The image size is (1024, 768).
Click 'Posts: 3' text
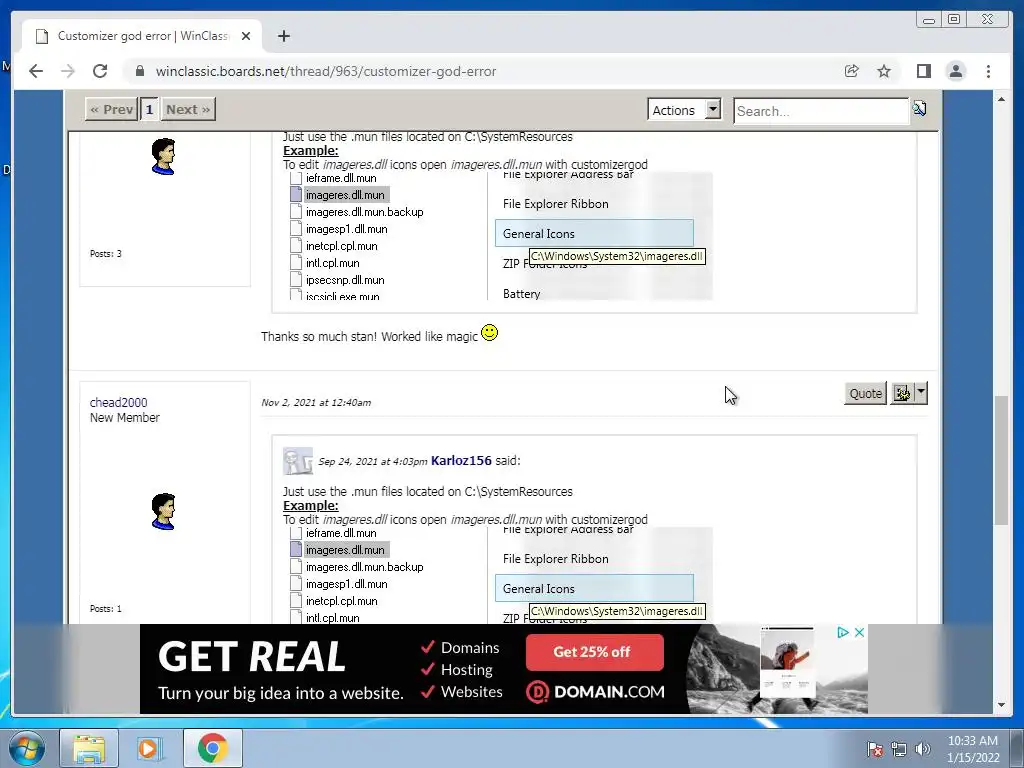pyautogui.click(x=106, y=253)
